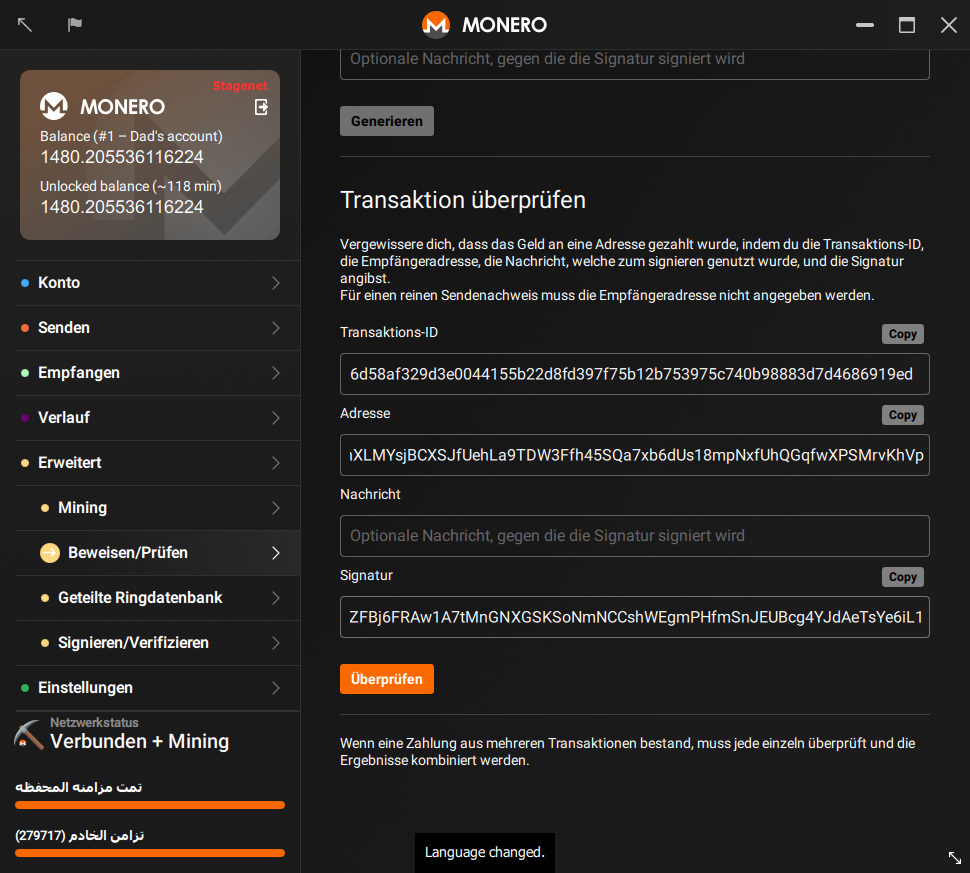Click the top optional message field above Generieren
This screenshot has height=873, width=970.
(635, 64)
